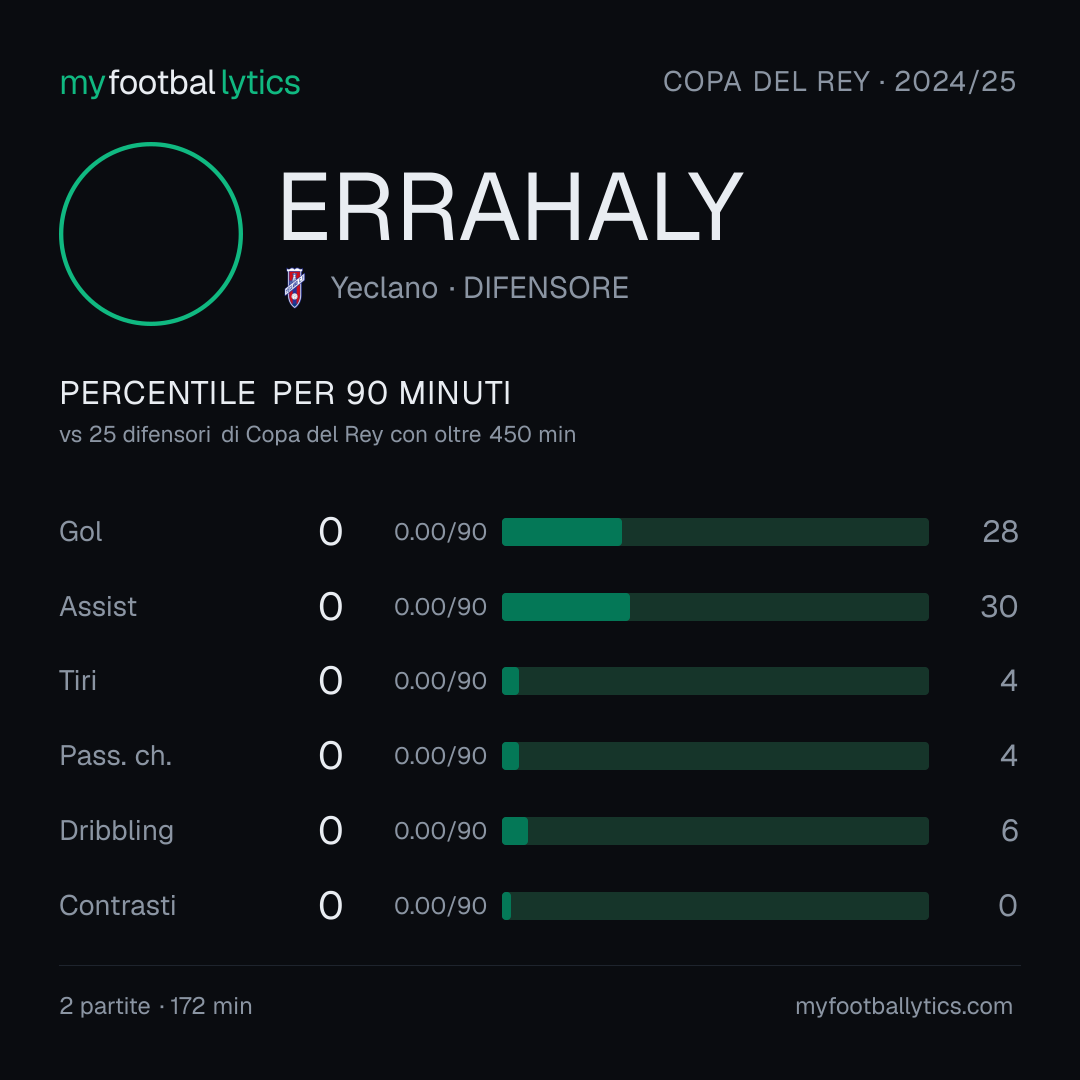1080x1080 pixels.
Task: Click the empty green player photo circle
Action: click(151, 233)
